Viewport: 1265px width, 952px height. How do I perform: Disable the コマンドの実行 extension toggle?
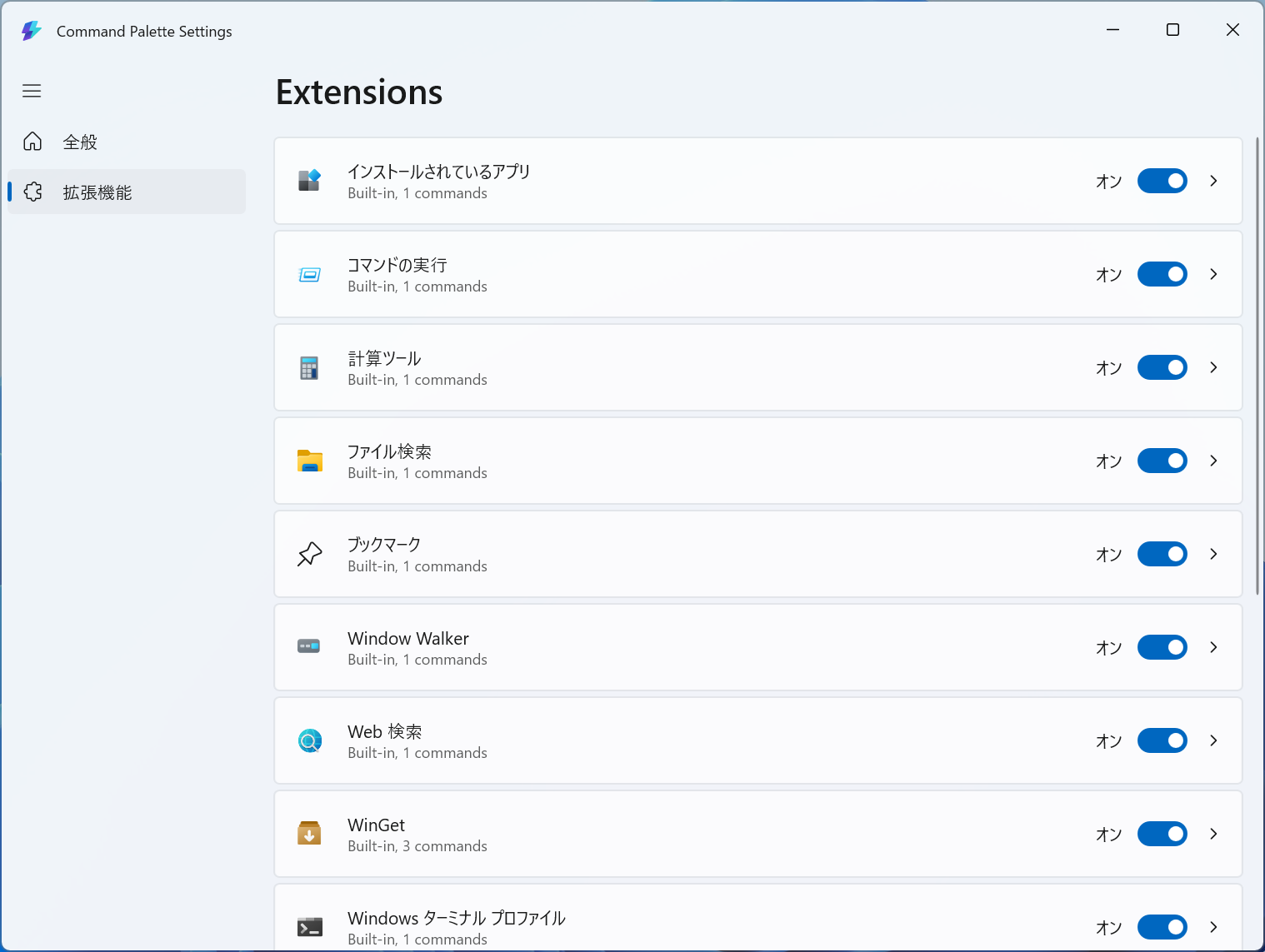coord(1162,274)
